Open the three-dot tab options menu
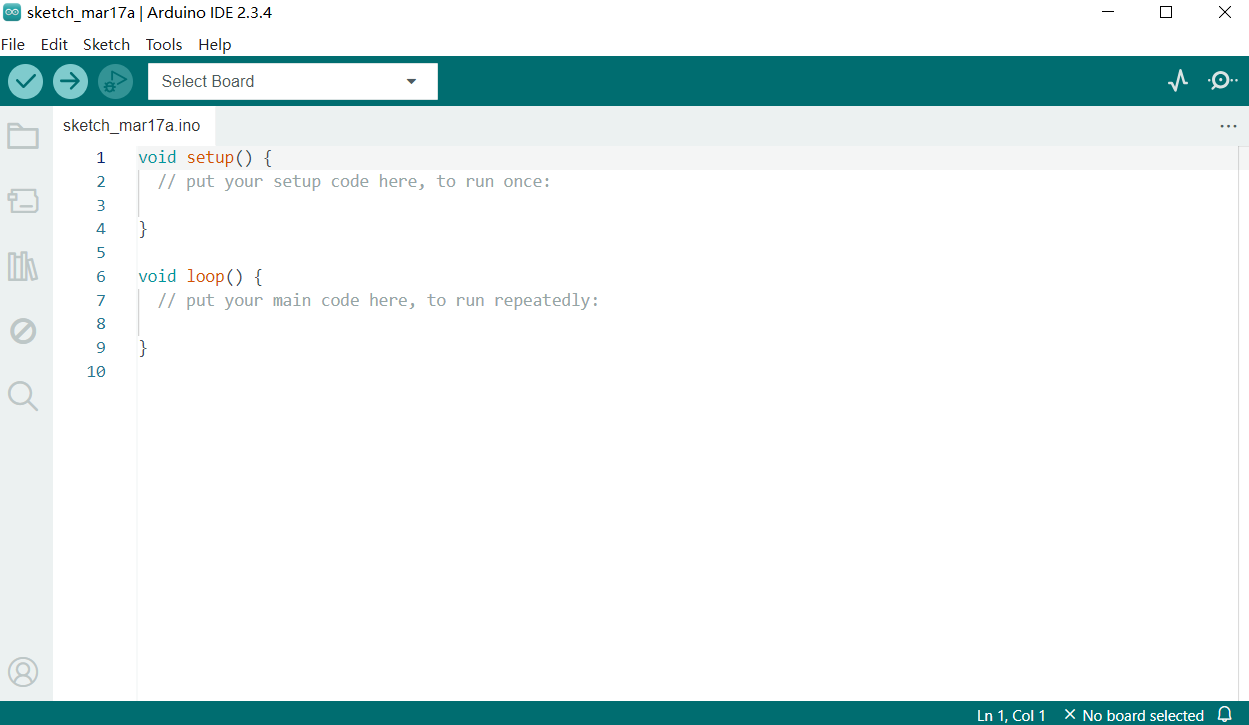The width and height of the screenshot is (1249, 725). 1228,126
